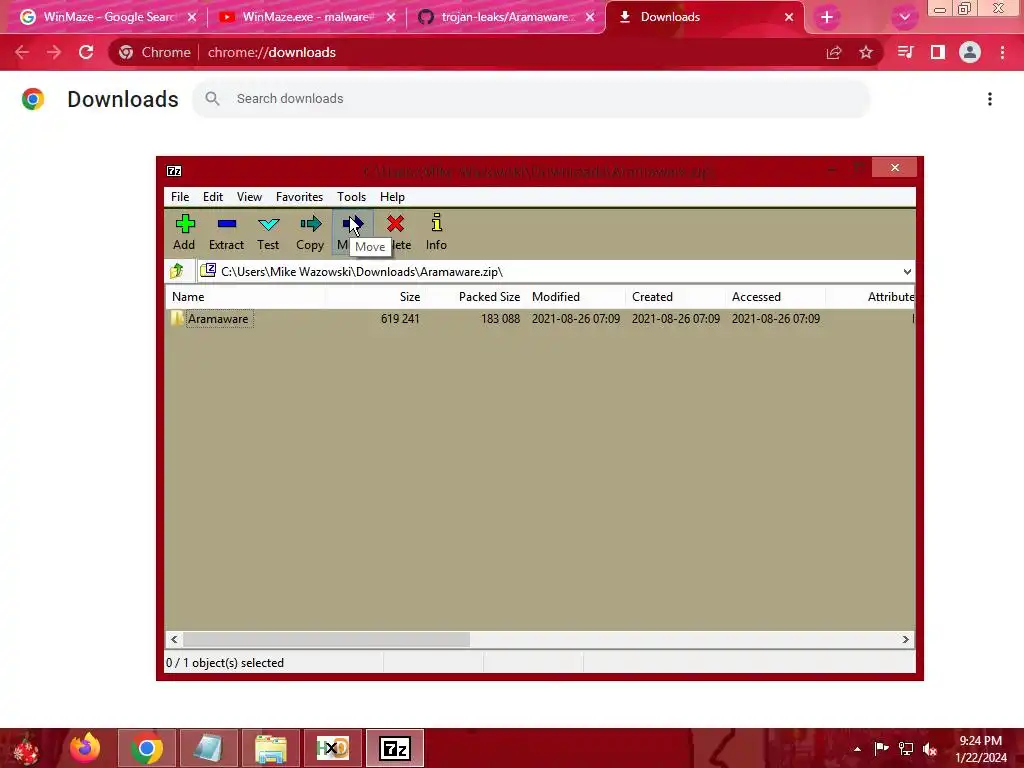Open the View menu
This screenshot has width=1024, height=768.
point(249,197)
